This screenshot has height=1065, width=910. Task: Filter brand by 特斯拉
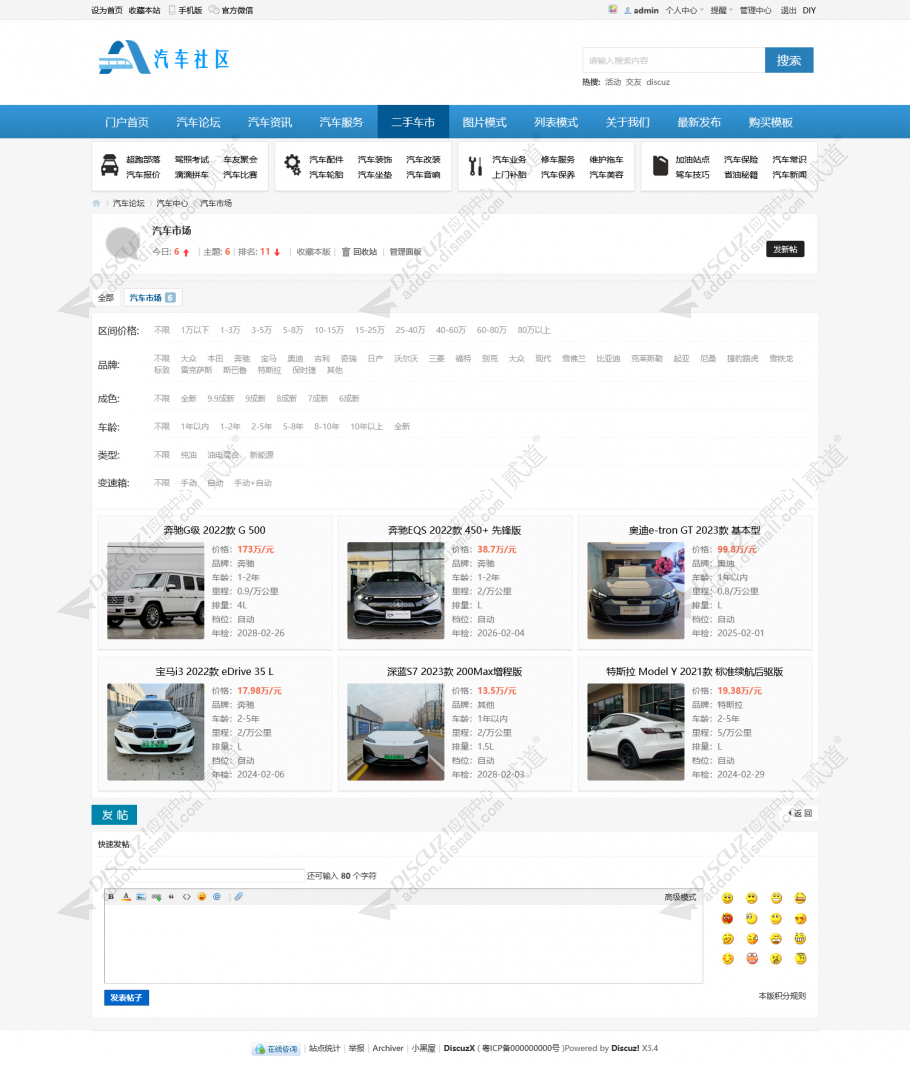click(269, 370)
